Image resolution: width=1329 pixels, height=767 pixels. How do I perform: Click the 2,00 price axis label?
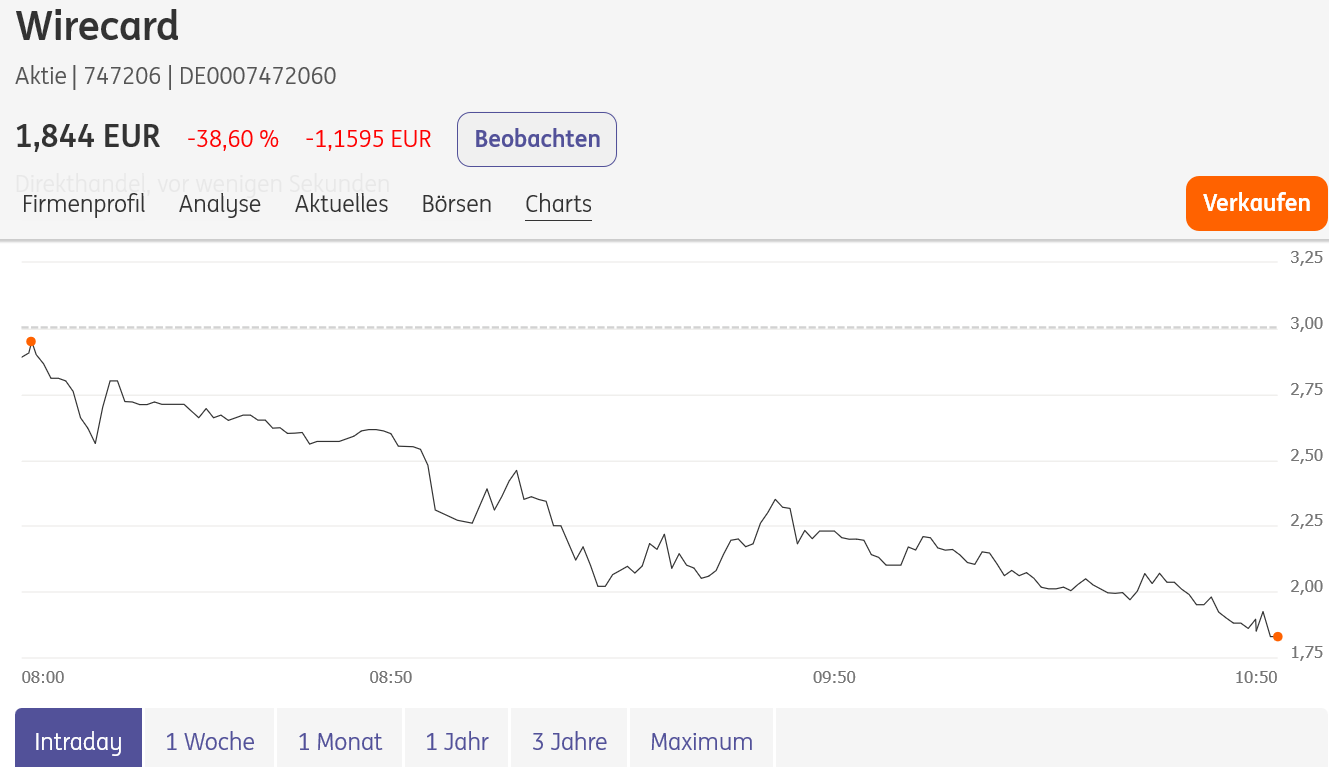[x=1307, y=587]
